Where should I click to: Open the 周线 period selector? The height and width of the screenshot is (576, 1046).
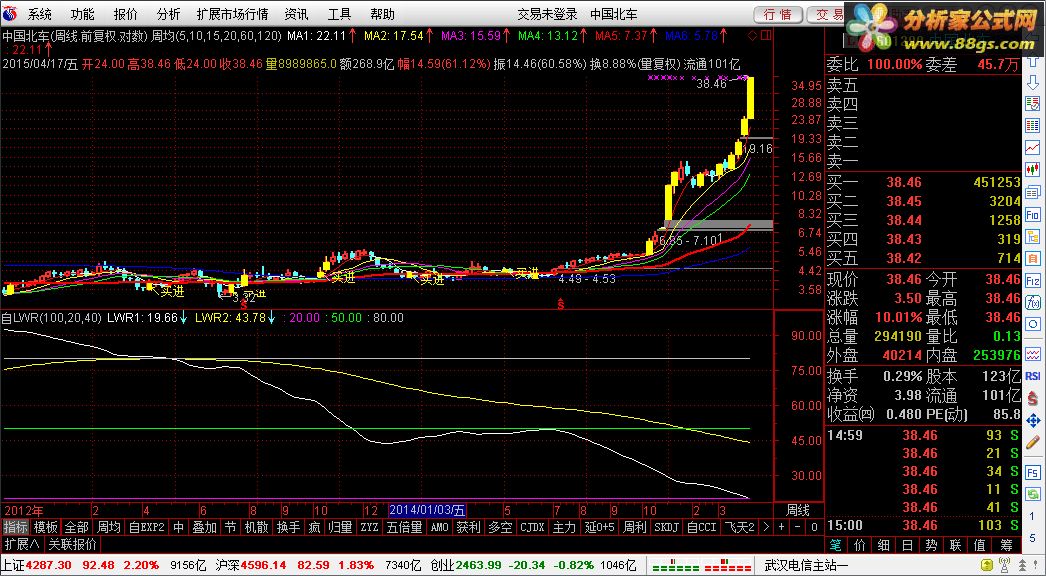click(798, 510)
